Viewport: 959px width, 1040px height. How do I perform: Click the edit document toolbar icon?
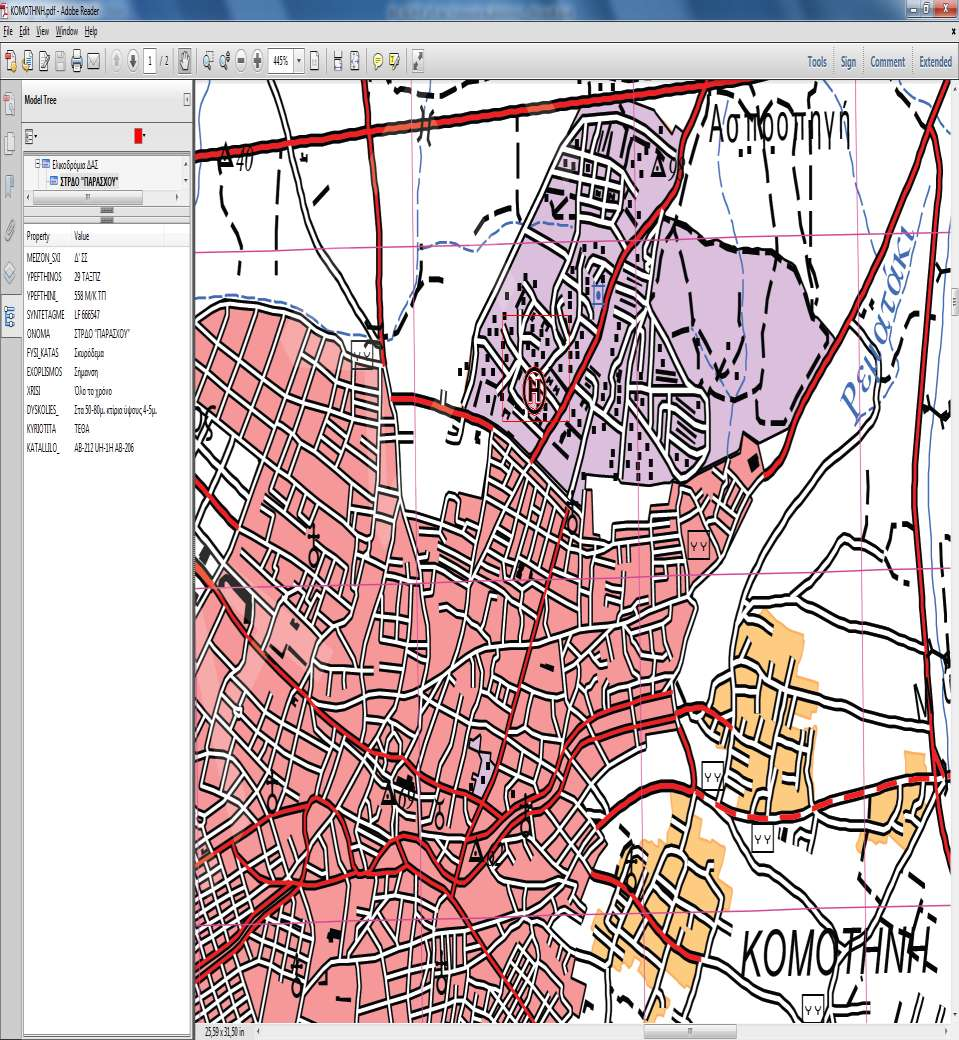pyautogui.click(x=44, y=62)
